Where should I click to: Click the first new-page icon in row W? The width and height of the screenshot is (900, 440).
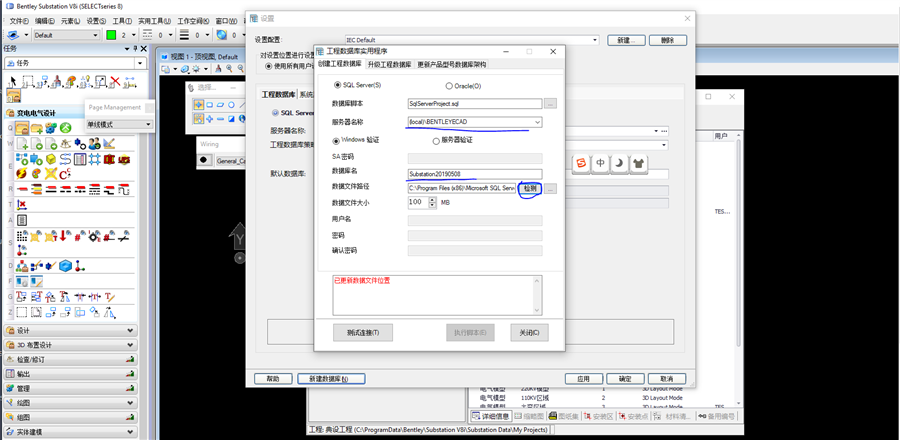pyautogui.click(x=22, y=143)
